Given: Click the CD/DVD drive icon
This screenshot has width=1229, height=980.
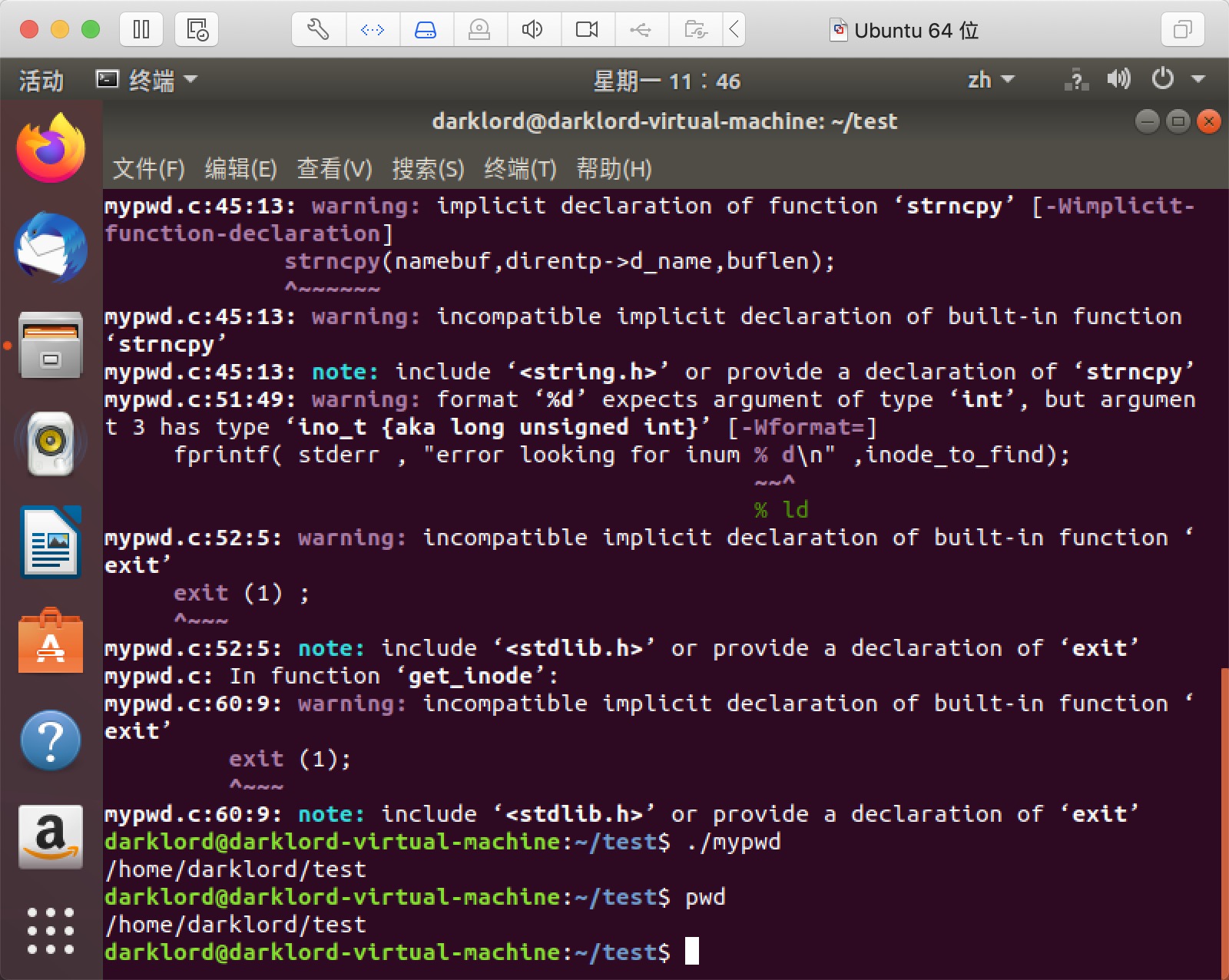Looking at the screenshot, I should coord(479,30).
